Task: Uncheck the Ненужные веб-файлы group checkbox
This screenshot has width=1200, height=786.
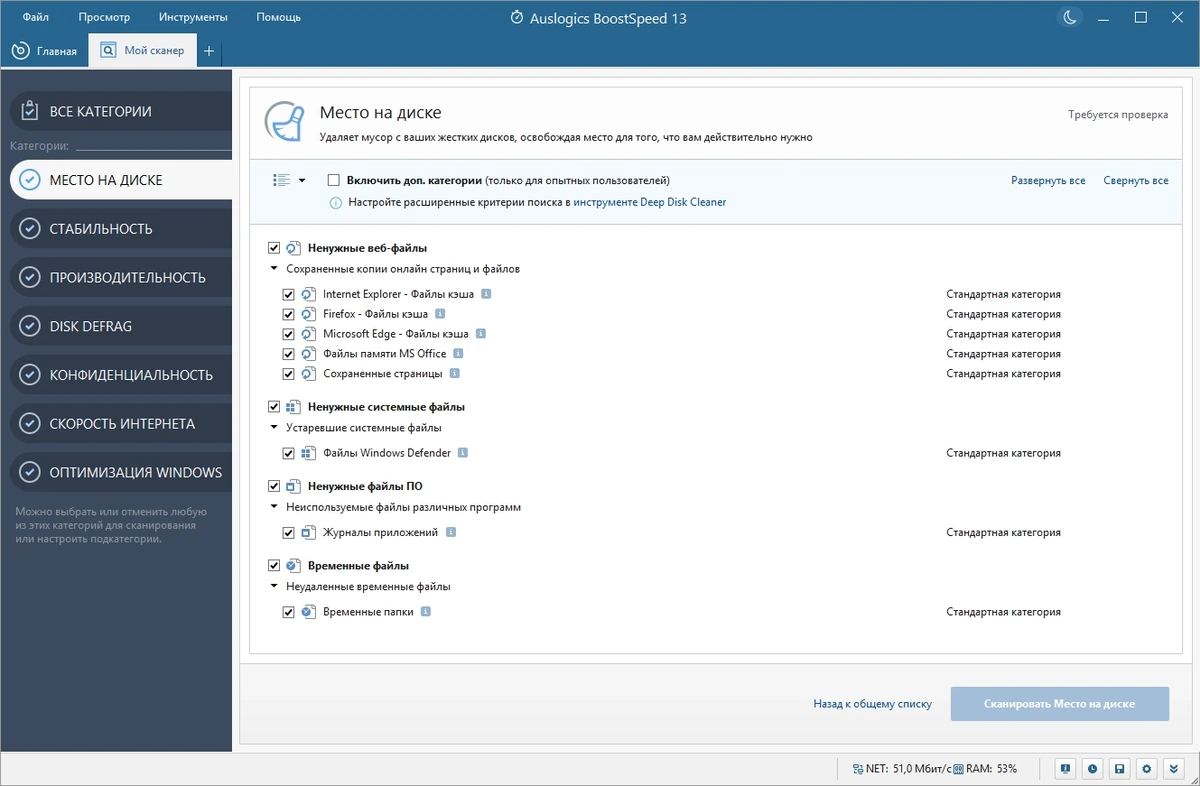Action: point(274,248)
